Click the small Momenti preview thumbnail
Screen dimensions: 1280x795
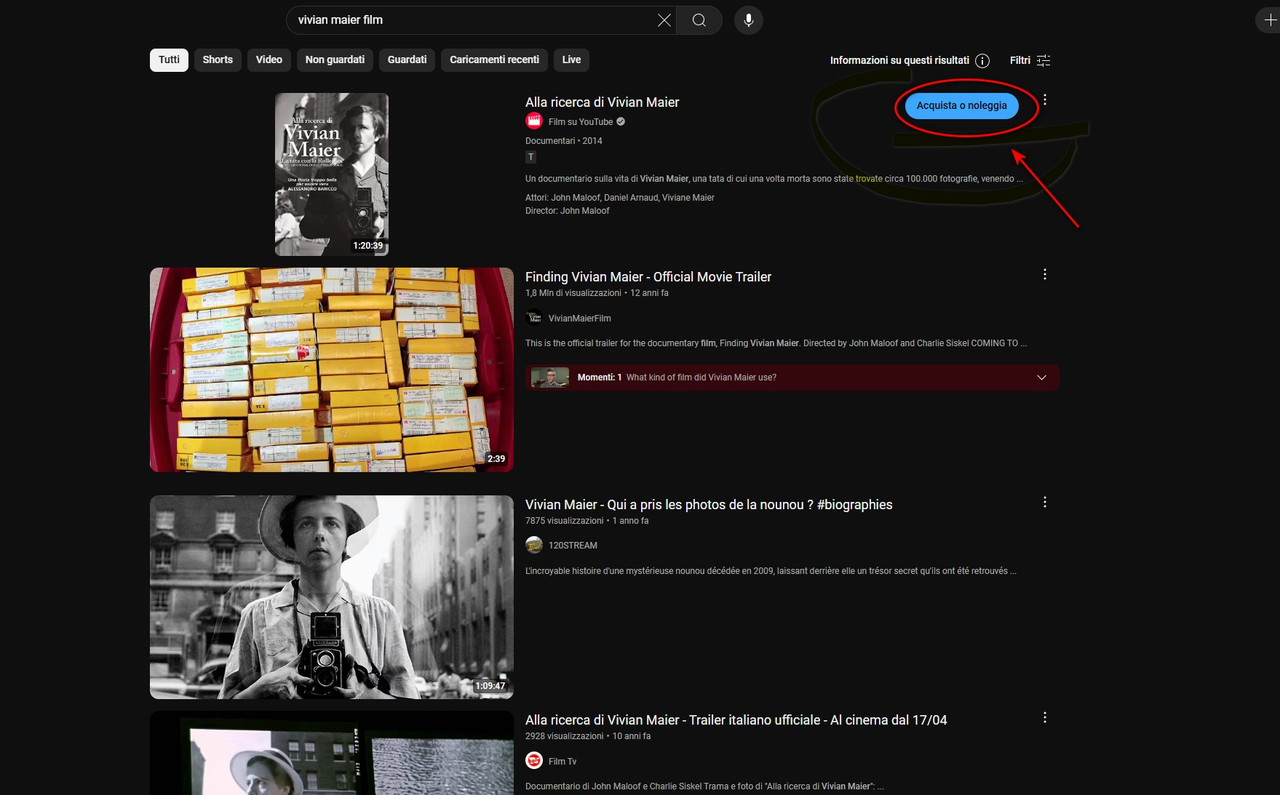coord(549,378)
